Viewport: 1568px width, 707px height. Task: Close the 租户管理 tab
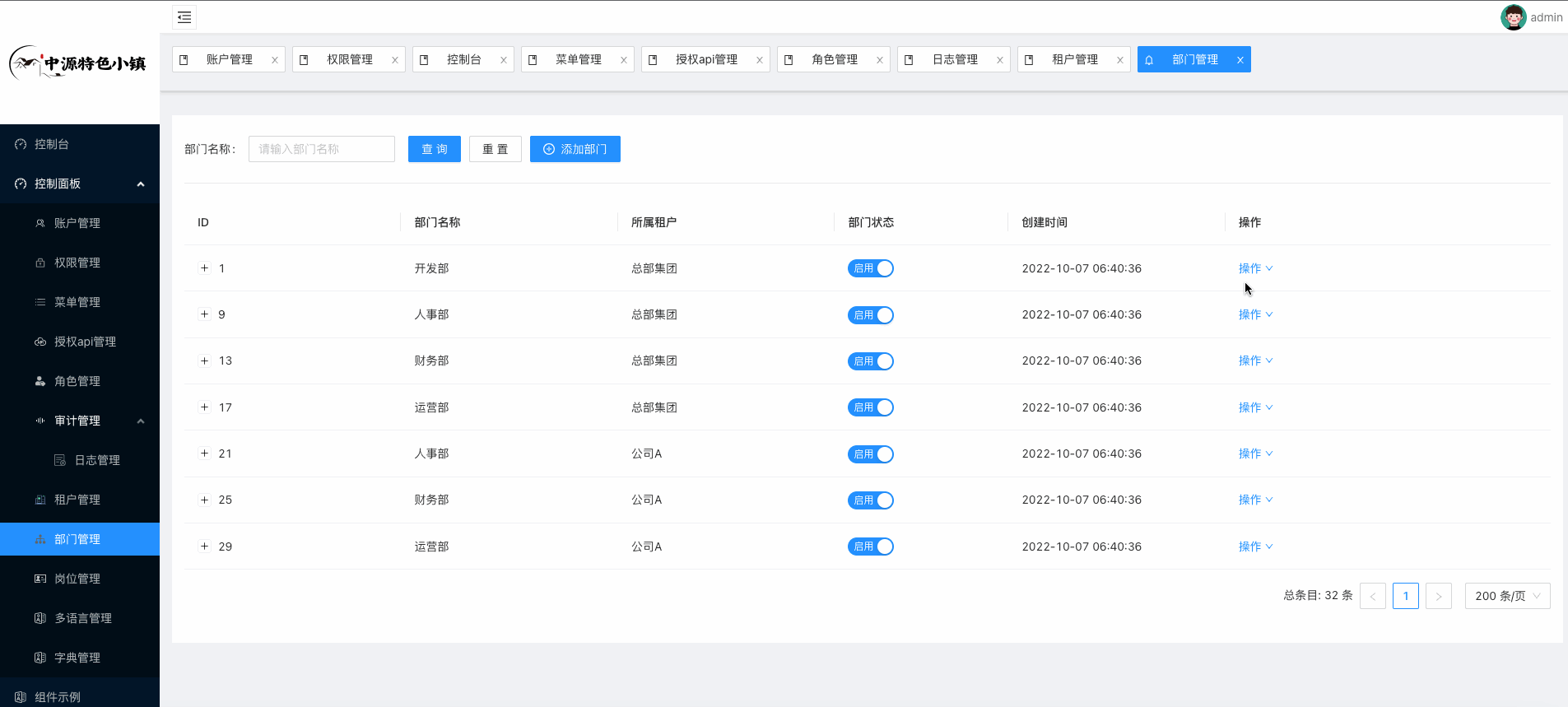point(1120,60)
